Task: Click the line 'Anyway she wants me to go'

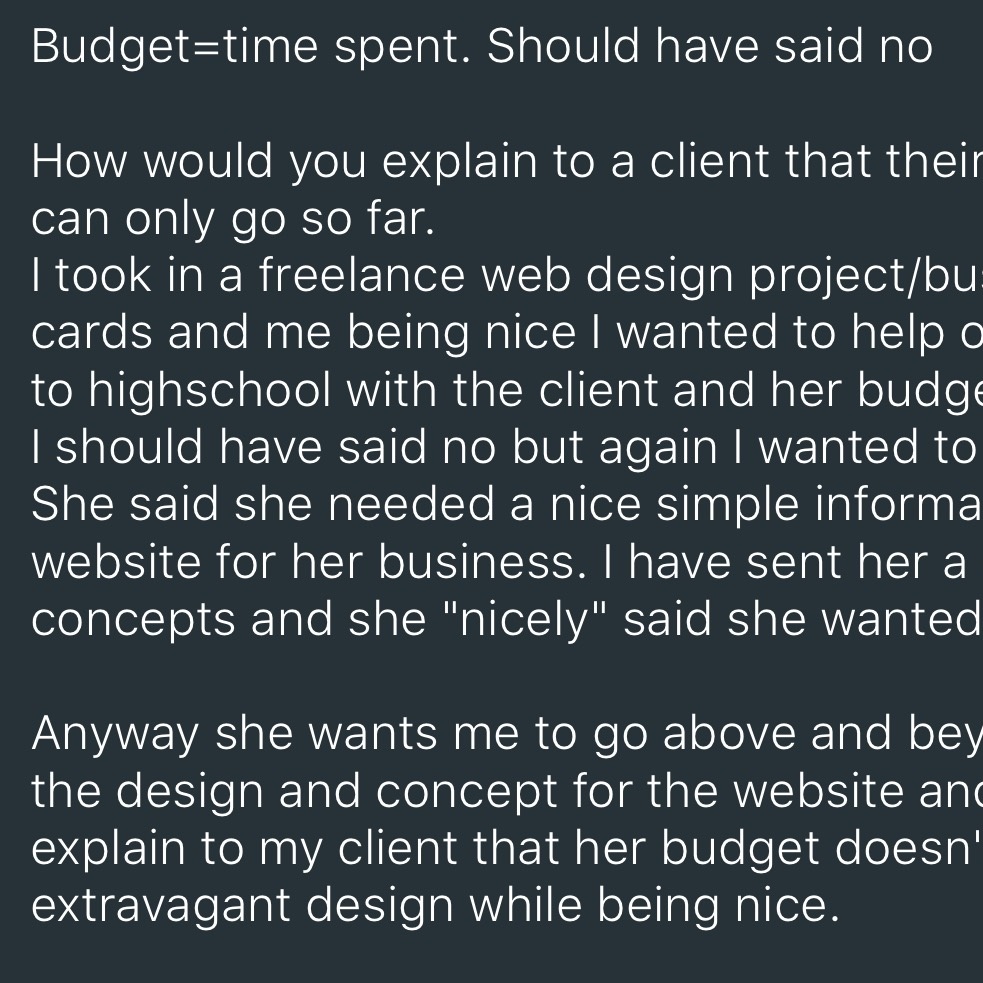Action: click(x=507, y=733)
